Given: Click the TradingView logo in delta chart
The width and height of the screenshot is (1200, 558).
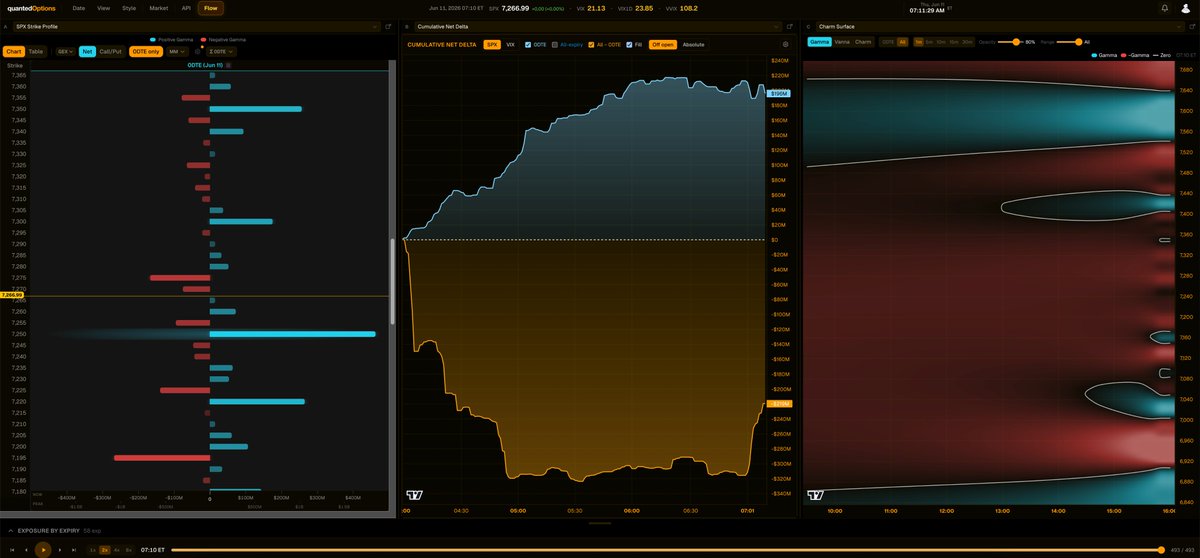Looking at the screenshot, I should [x=413, y=495].
